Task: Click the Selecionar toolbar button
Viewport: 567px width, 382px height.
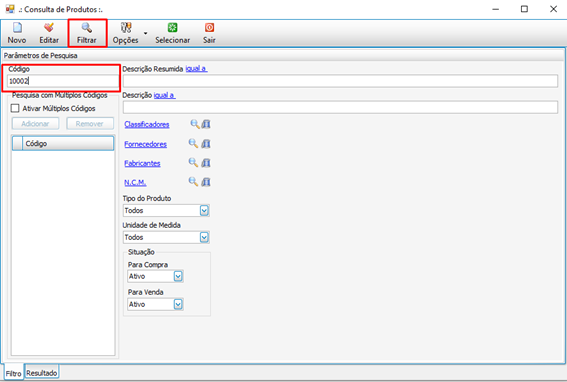Action: (172, 33)
